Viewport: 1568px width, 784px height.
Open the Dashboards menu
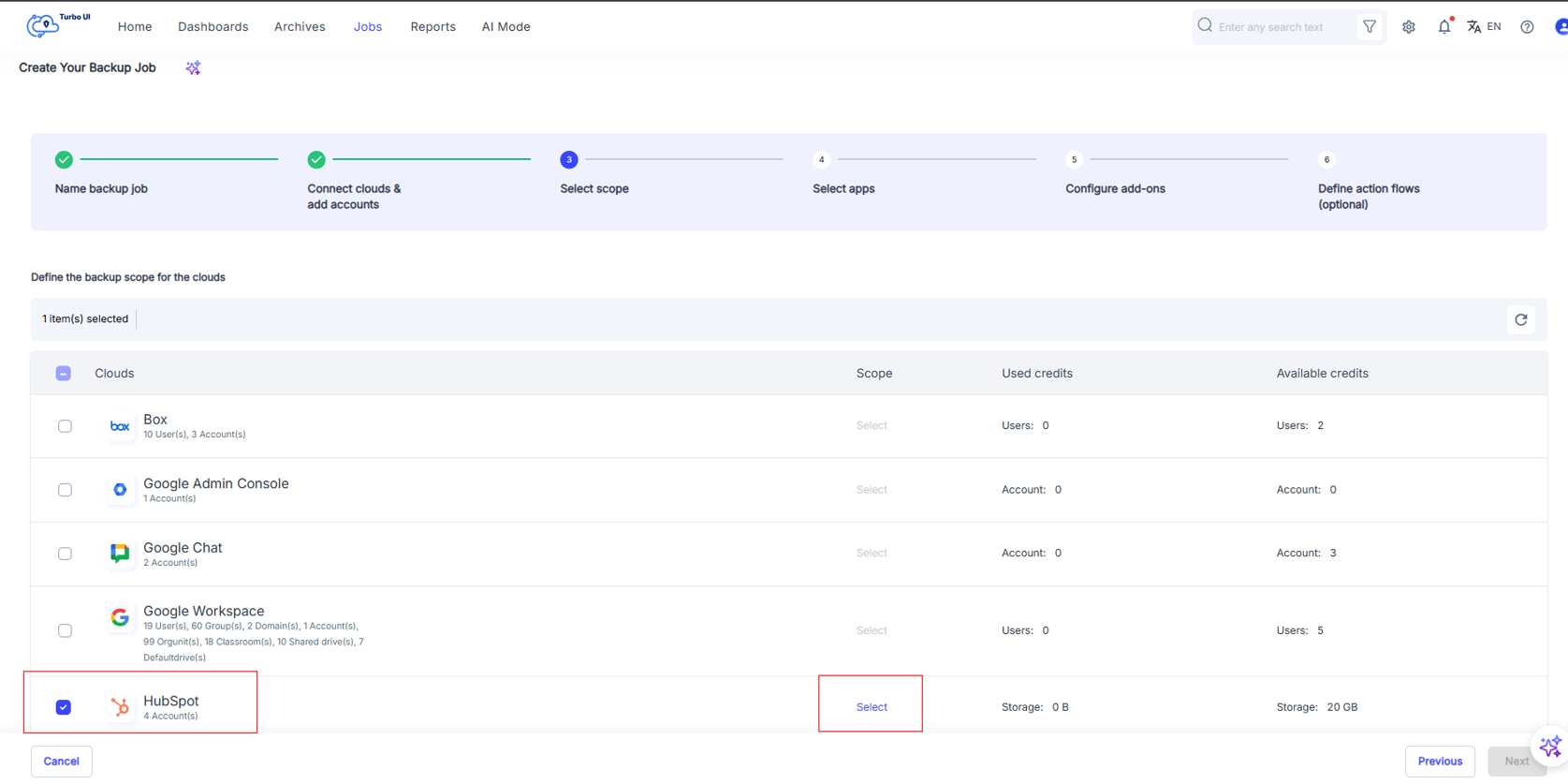click(x=213, y=27)
